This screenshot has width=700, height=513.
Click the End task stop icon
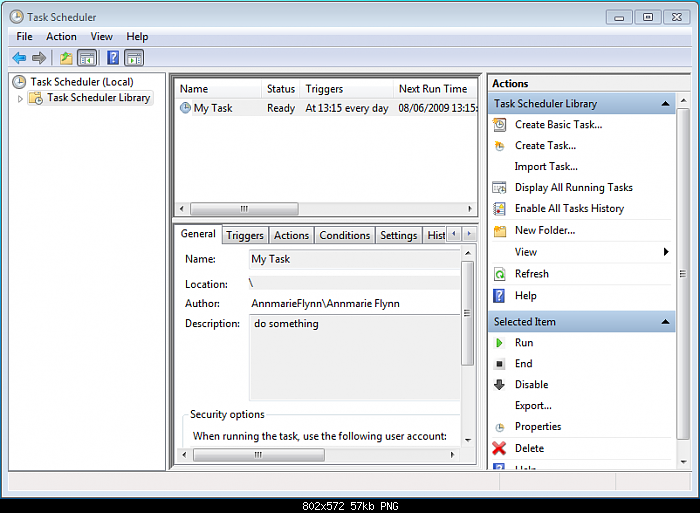[x=500, y=364]
